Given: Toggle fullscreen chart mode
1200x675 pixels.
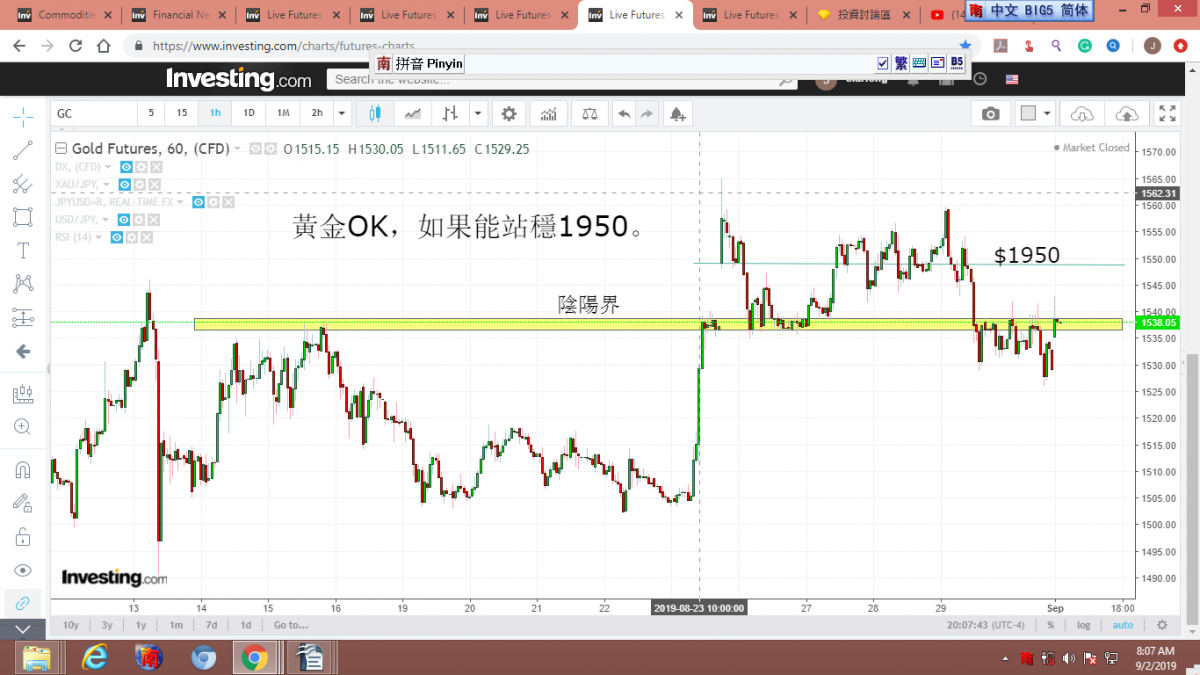Looking at the screenshot, I should tap(1166, 113).
